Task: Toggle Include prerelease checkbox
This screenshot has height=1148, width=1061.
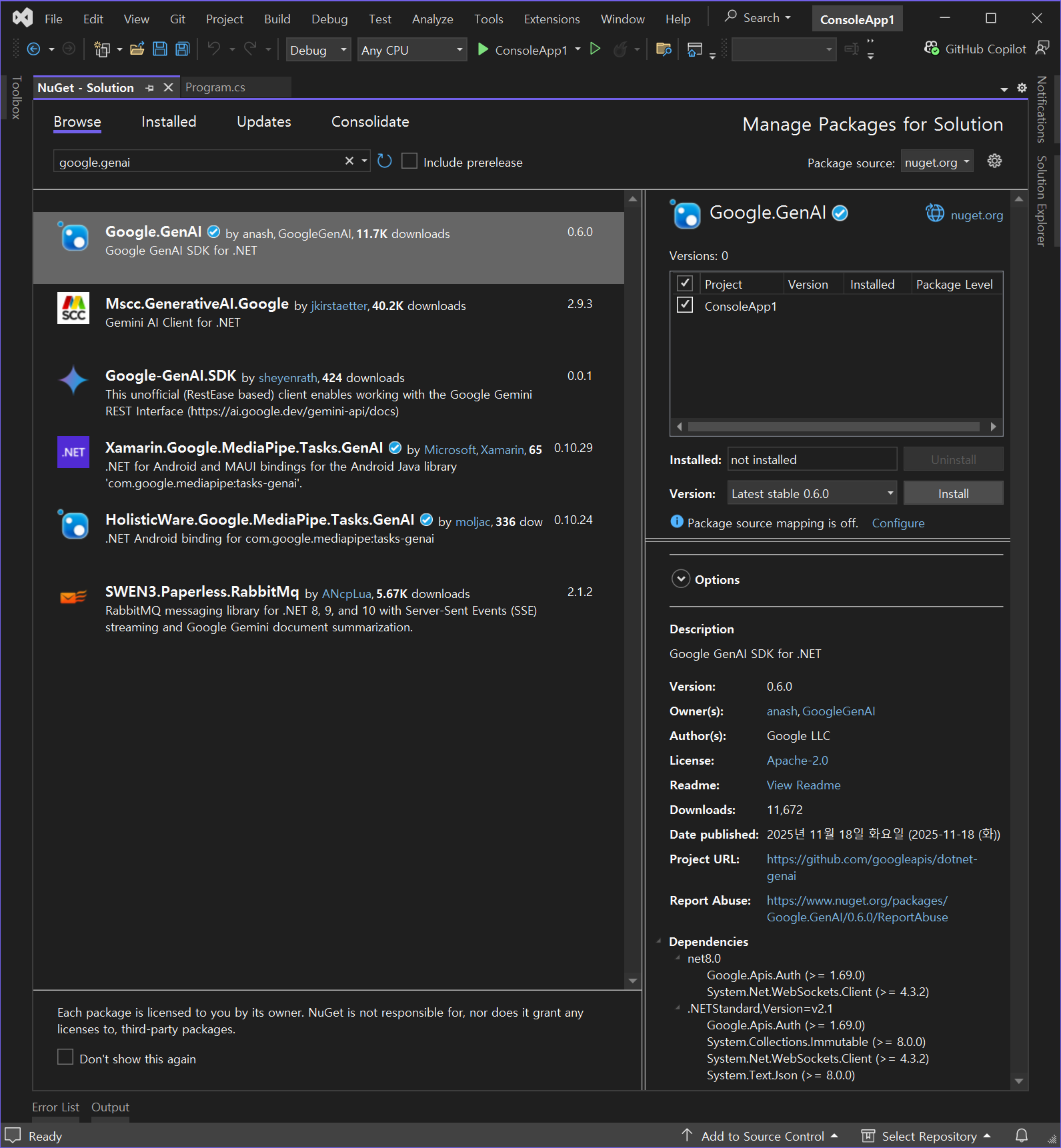Action: (x=409, y=161)
